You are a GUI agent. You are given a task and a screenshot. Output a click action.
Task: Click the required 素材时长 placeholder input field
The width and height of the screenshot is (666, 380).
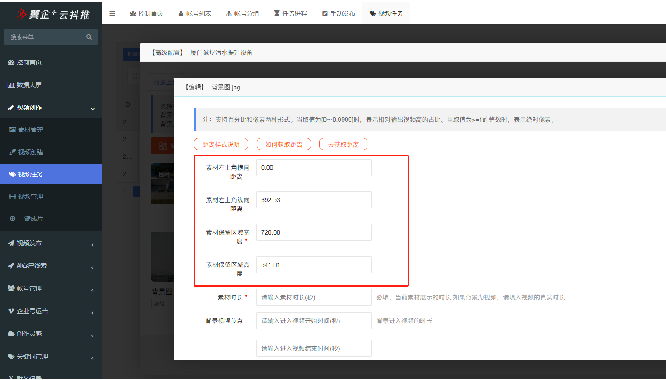point(314,297)
